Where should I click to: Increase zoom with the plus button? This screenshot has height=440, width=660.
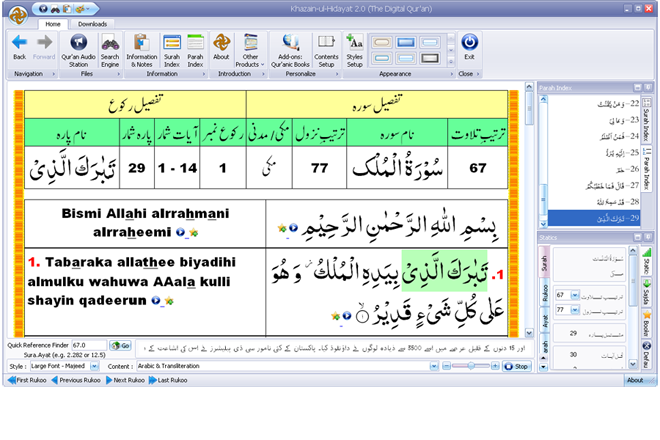(495, 366)
